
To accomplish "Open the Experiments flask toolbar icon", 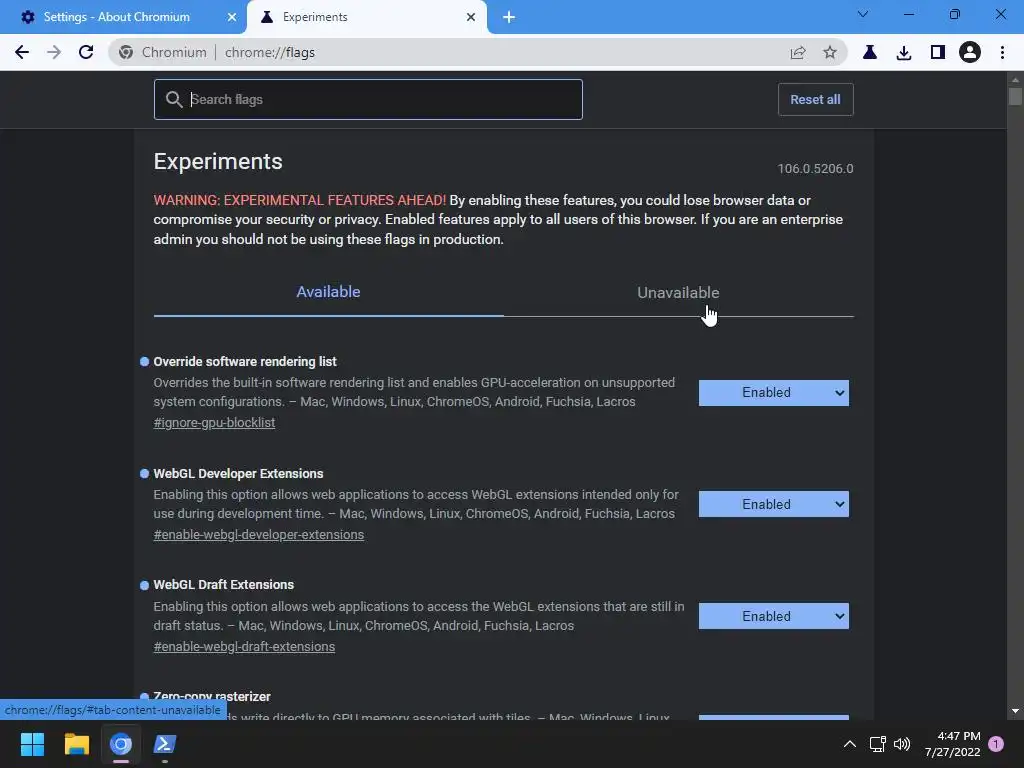I will [x=869, y=52].
